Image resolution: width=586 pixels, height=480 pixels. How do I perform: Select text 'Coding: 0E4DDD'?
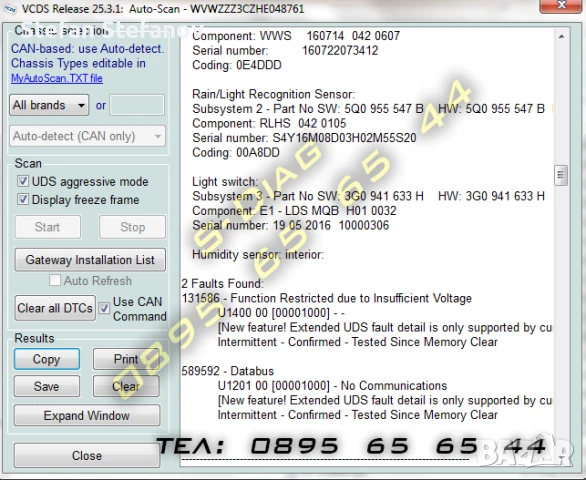point(237,65)
